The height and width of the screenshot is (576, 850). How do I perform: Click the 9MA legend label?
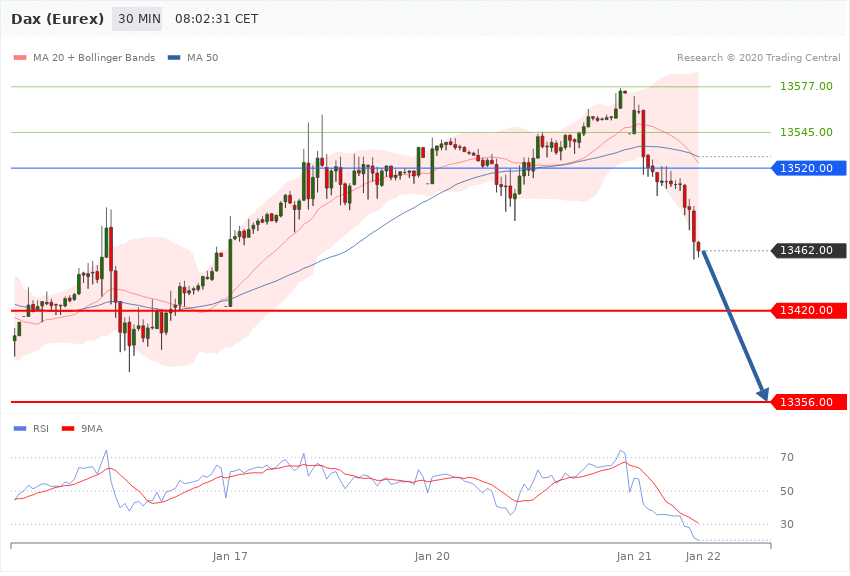pyautogui.click(x=92, y=429)
